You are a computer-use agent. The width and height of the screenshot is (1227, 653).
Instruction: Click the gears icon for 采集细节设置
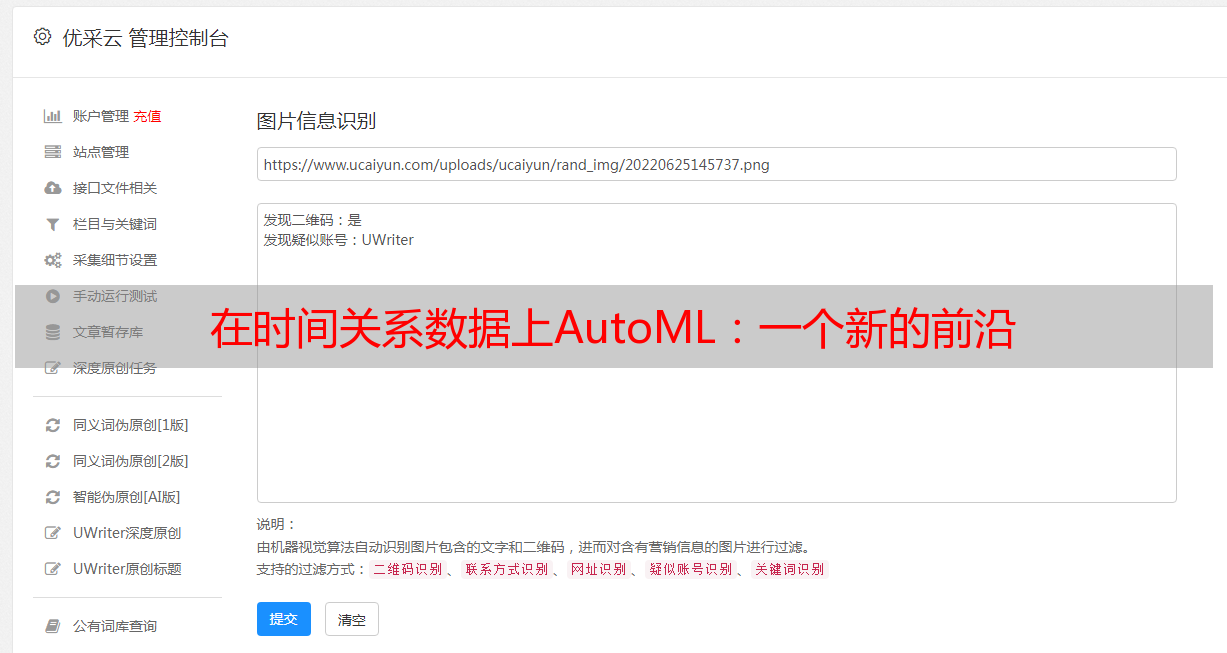click(x=53, y=260)
